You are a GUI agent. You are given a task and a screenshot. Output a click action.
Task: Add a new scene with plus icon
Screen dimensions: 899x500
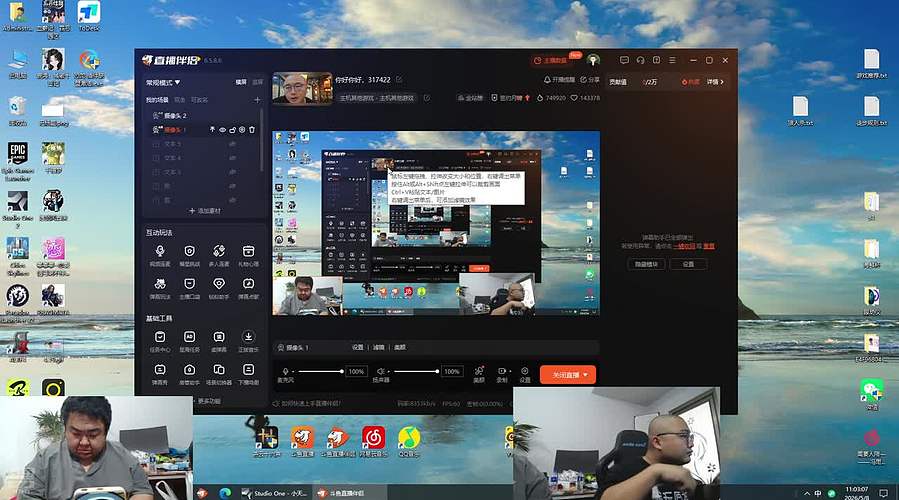pos(257,100)
